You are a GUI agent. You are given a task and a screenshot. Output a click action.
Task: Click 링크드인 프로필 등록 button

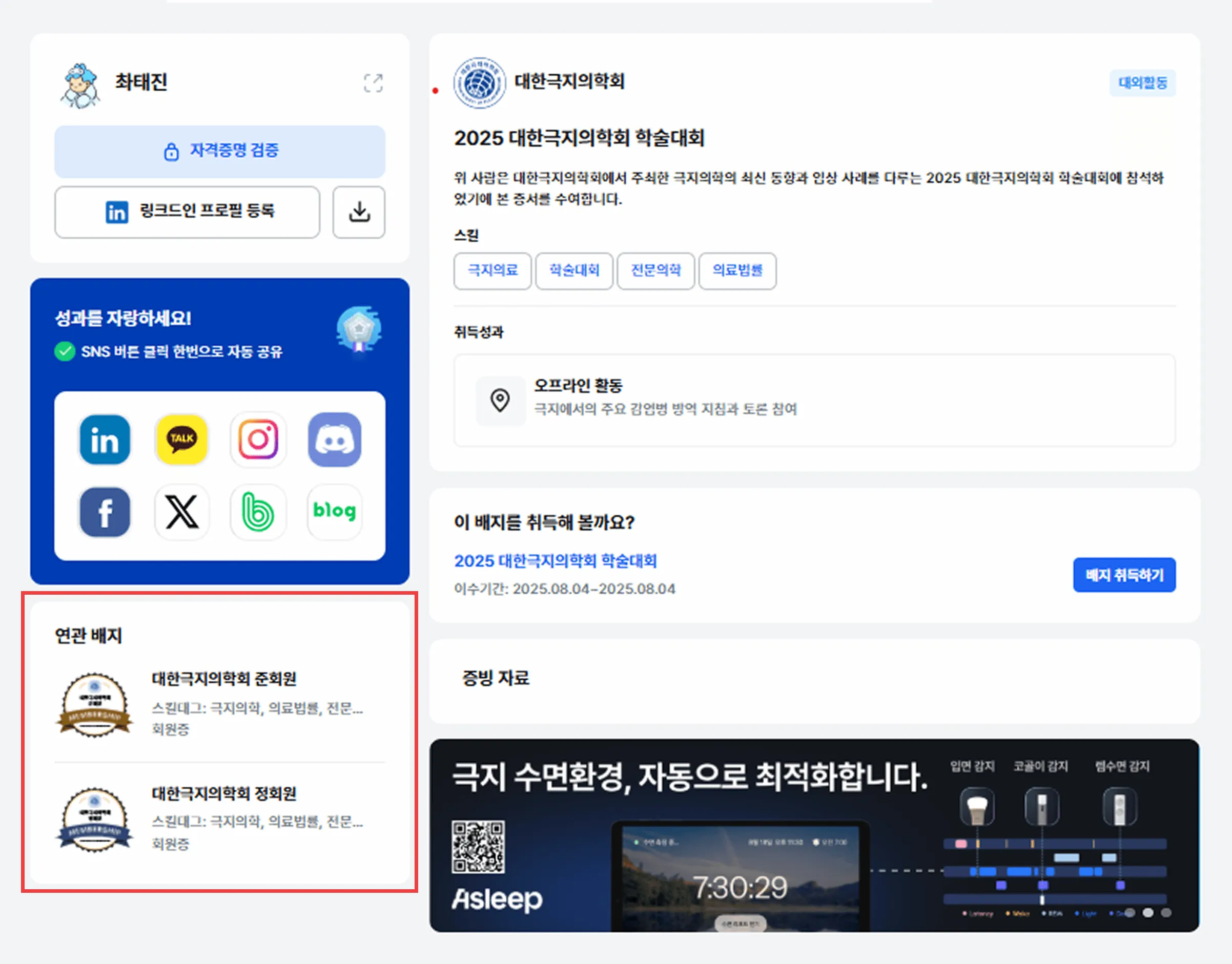[188, 212]
